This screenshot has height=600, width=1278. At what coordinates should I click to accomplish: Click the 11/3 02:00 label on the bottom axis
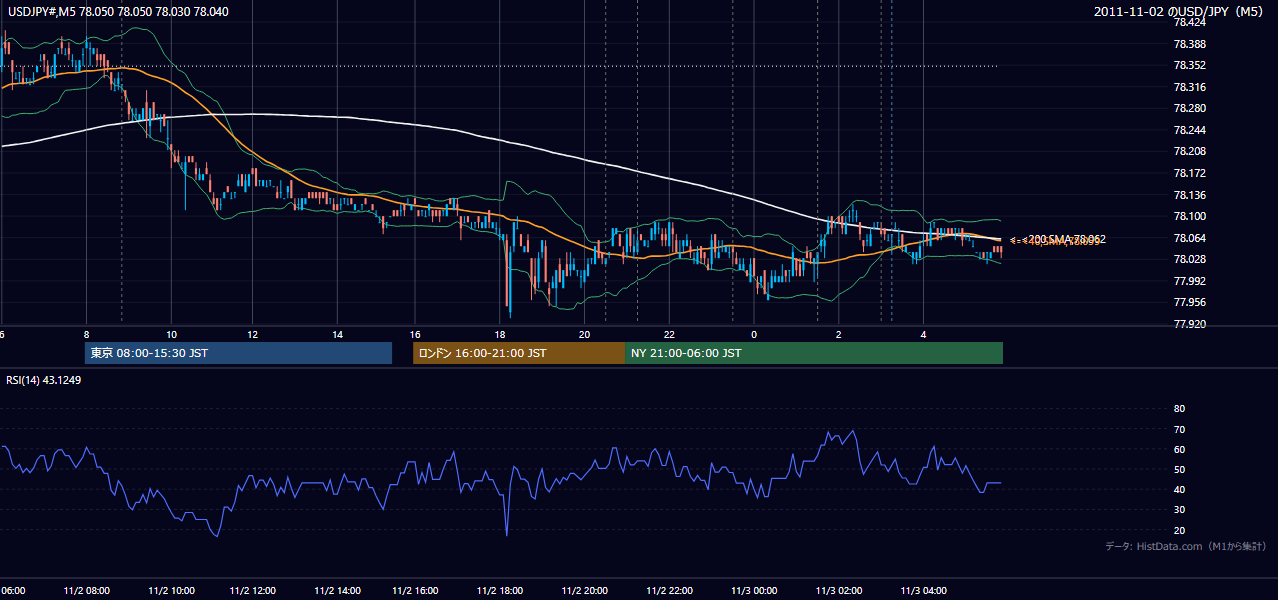point(839,591)
